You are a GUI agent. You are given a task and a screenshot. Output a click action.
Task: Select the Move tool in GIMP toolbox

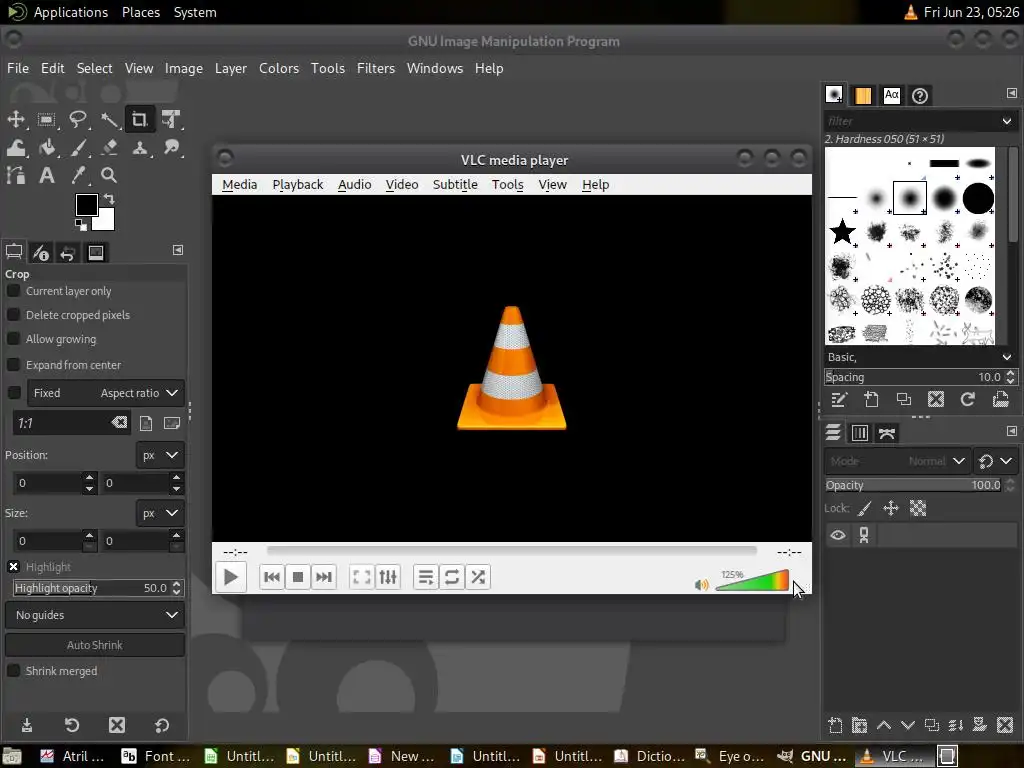click(16, 120)
